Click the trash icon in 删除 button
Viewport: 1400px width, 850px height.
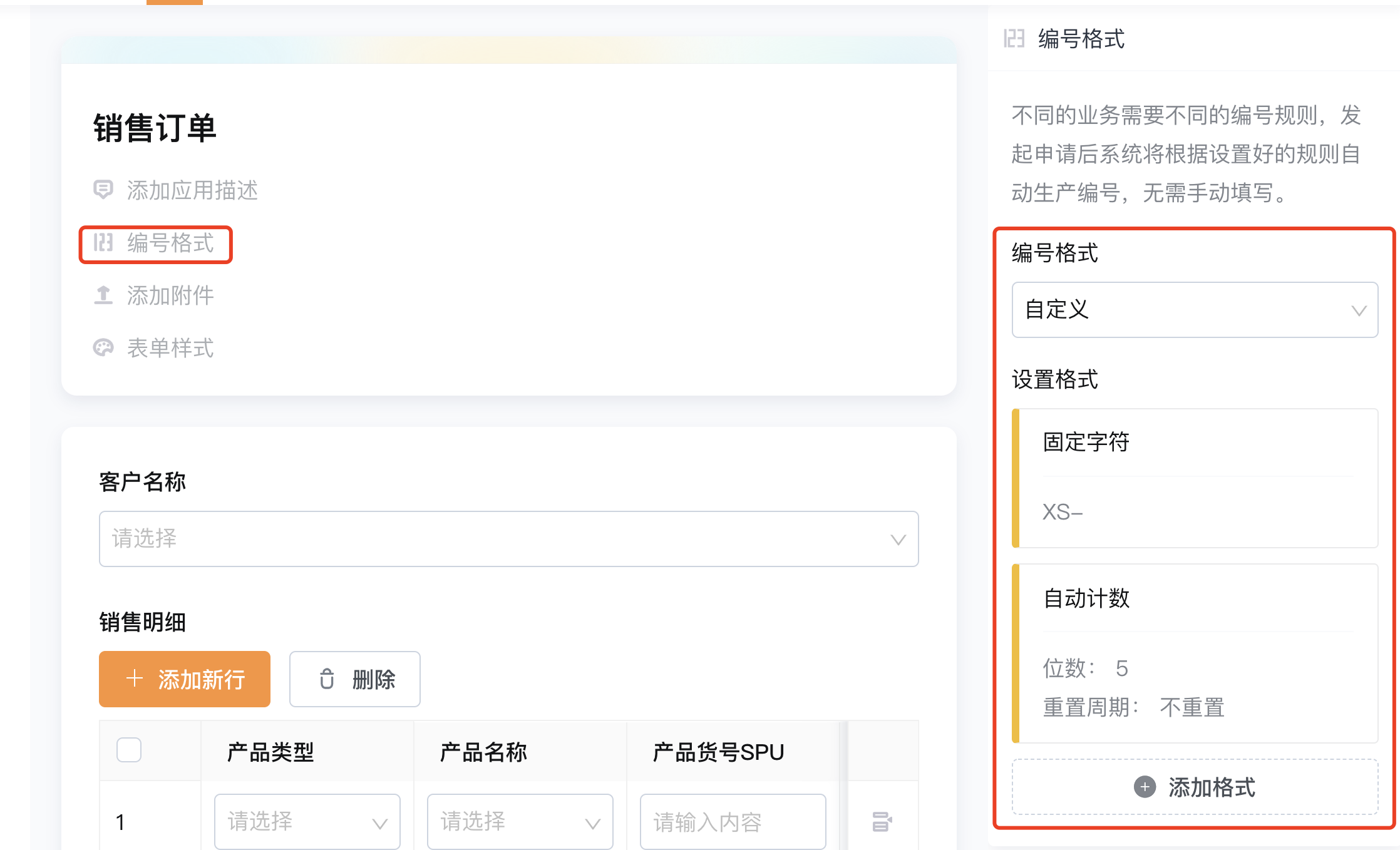point(327,679)
